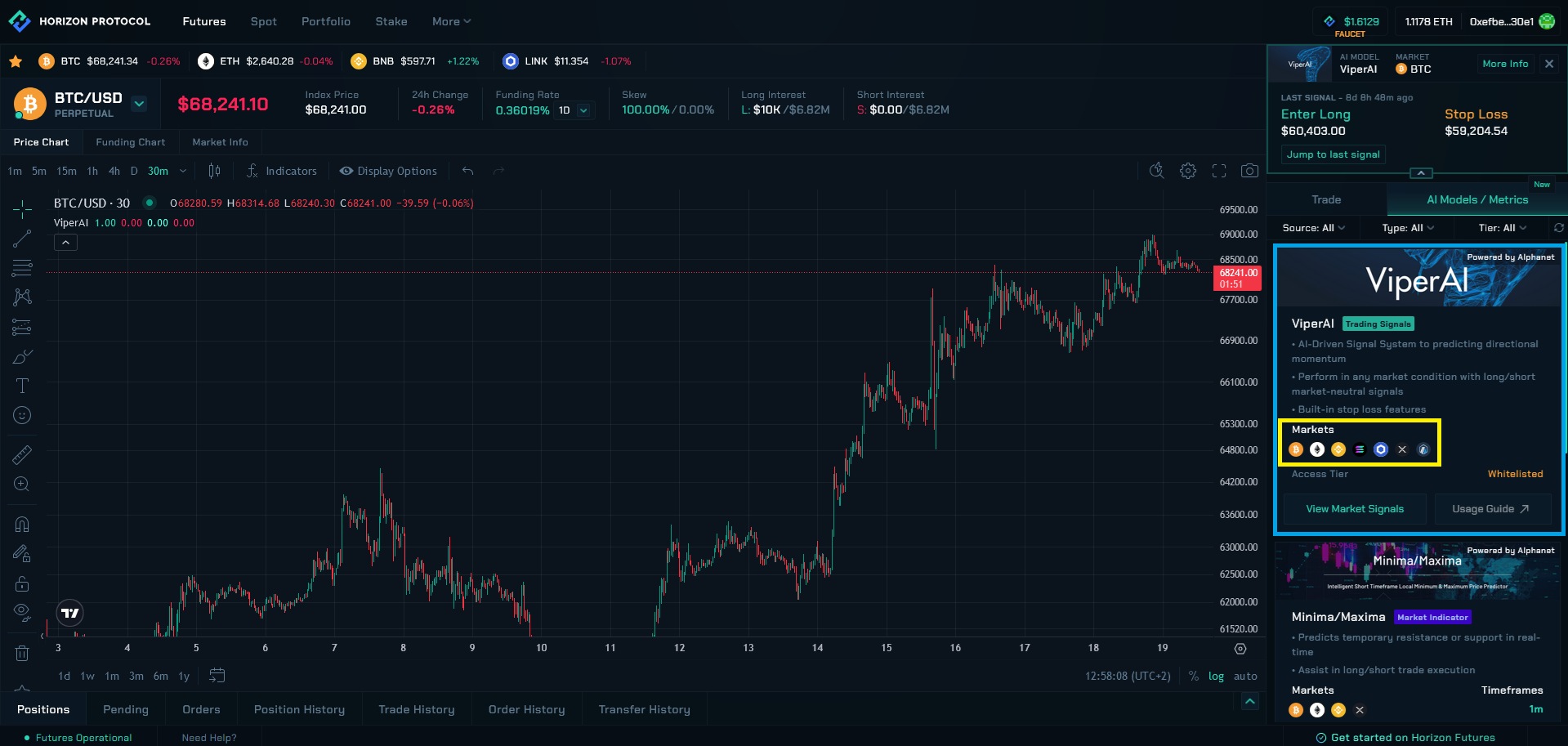The height and width of the screenshot is (746, 1568).
Task: Select the ruler measure tool
Action: (x=22, y=453)
